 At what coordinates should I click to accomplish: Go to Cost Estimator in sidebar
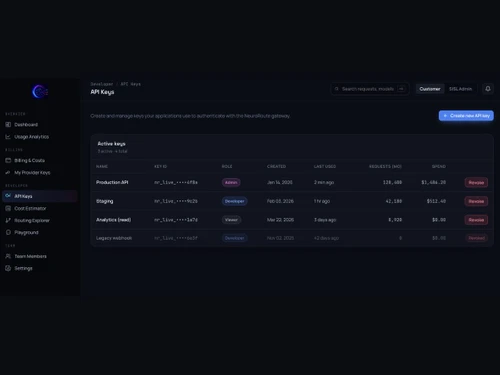[x=40, y=208]
